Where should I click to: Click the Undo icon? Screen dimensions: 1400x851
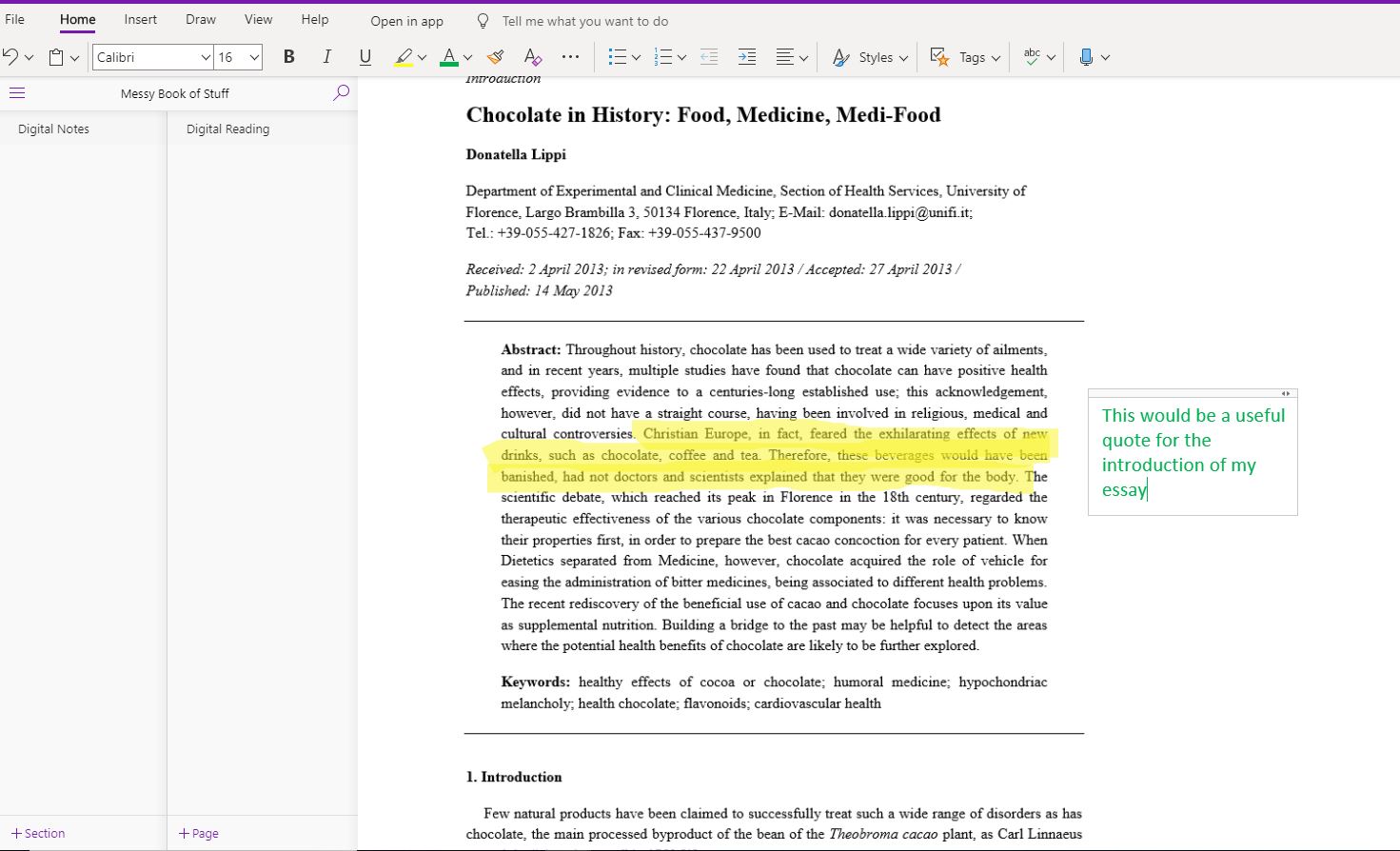tap(10, 57)
